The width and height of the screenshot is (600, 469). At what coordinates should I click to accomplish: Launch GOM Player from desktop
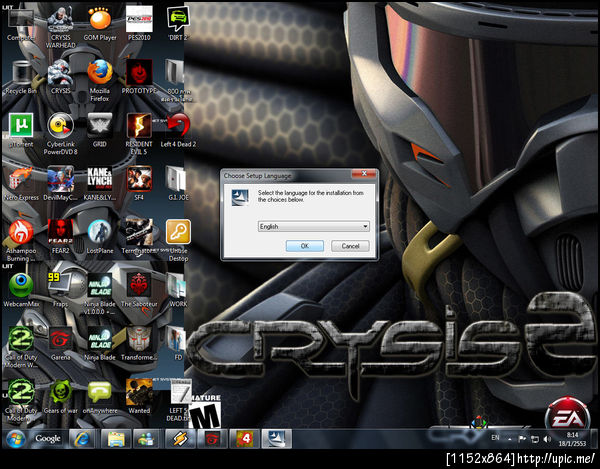pyautogui.click(x=100, y=24)
